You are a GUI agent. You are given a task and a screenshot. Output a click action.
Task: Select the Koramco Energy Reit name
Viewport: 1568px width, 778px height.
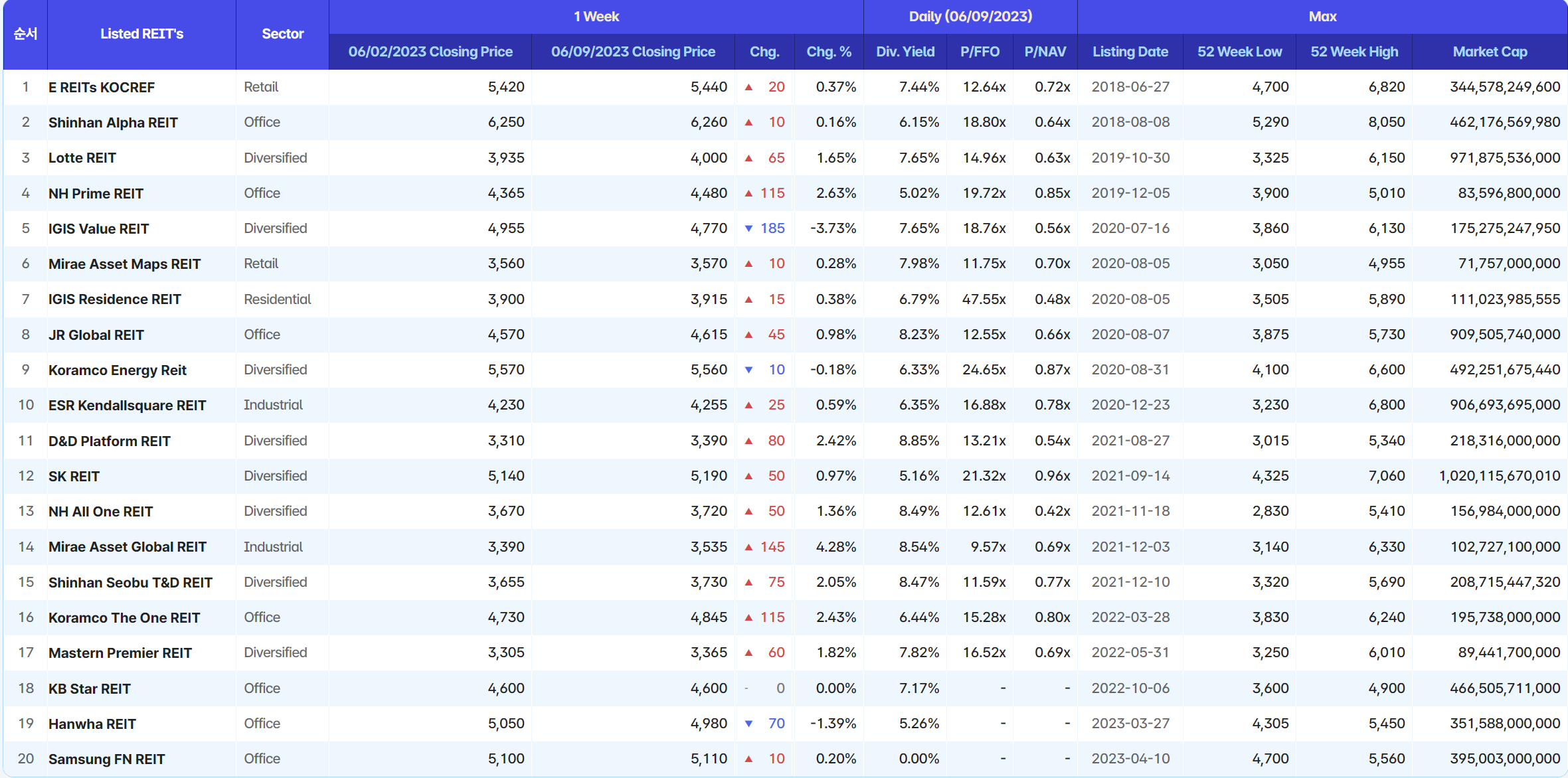click(118, 370)
